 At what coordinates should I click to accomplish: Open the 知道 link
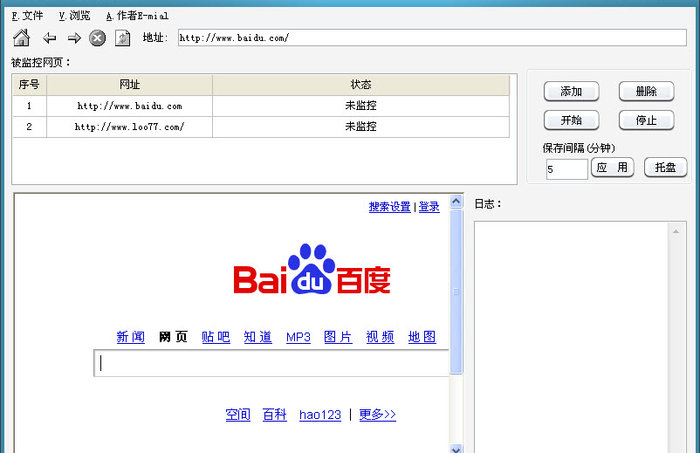258,337
